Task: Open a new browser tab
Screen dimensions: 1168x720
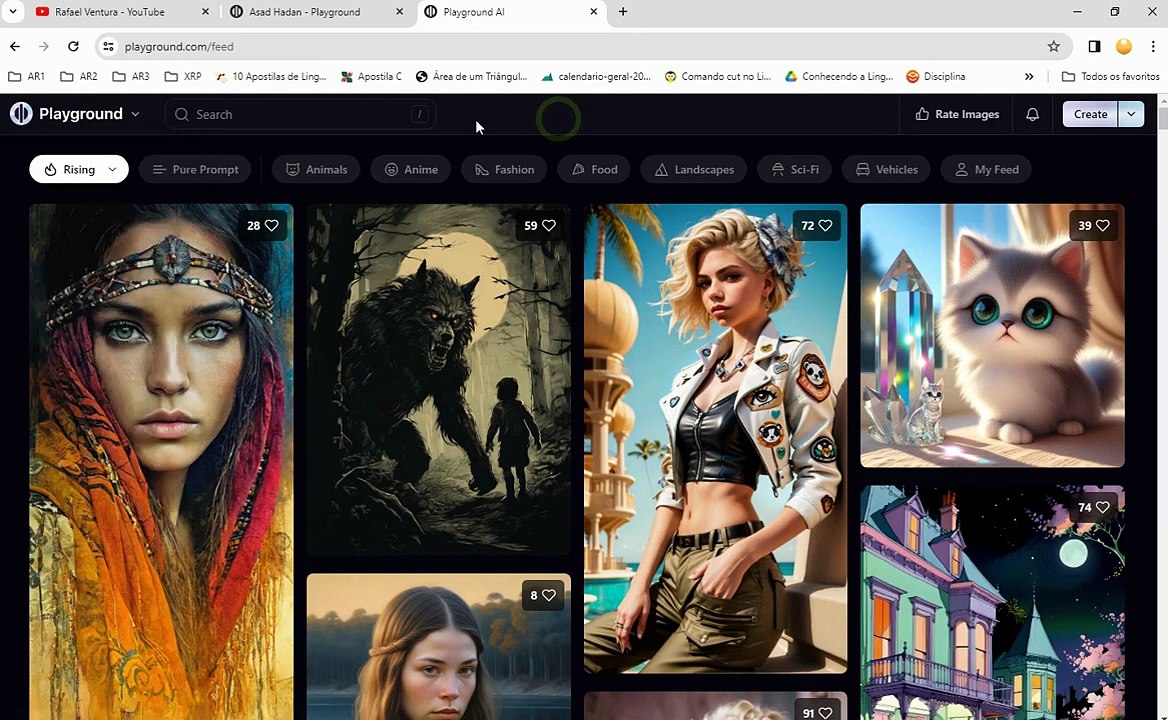Action: pyautogui.click(x=623, y=12)
